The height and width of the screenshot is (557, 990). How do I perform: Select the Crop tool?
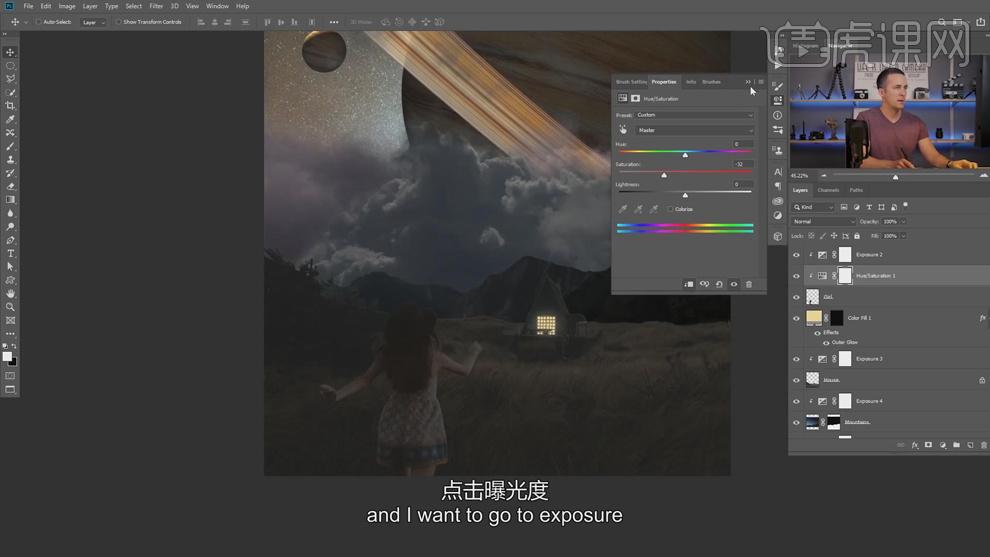10,105
